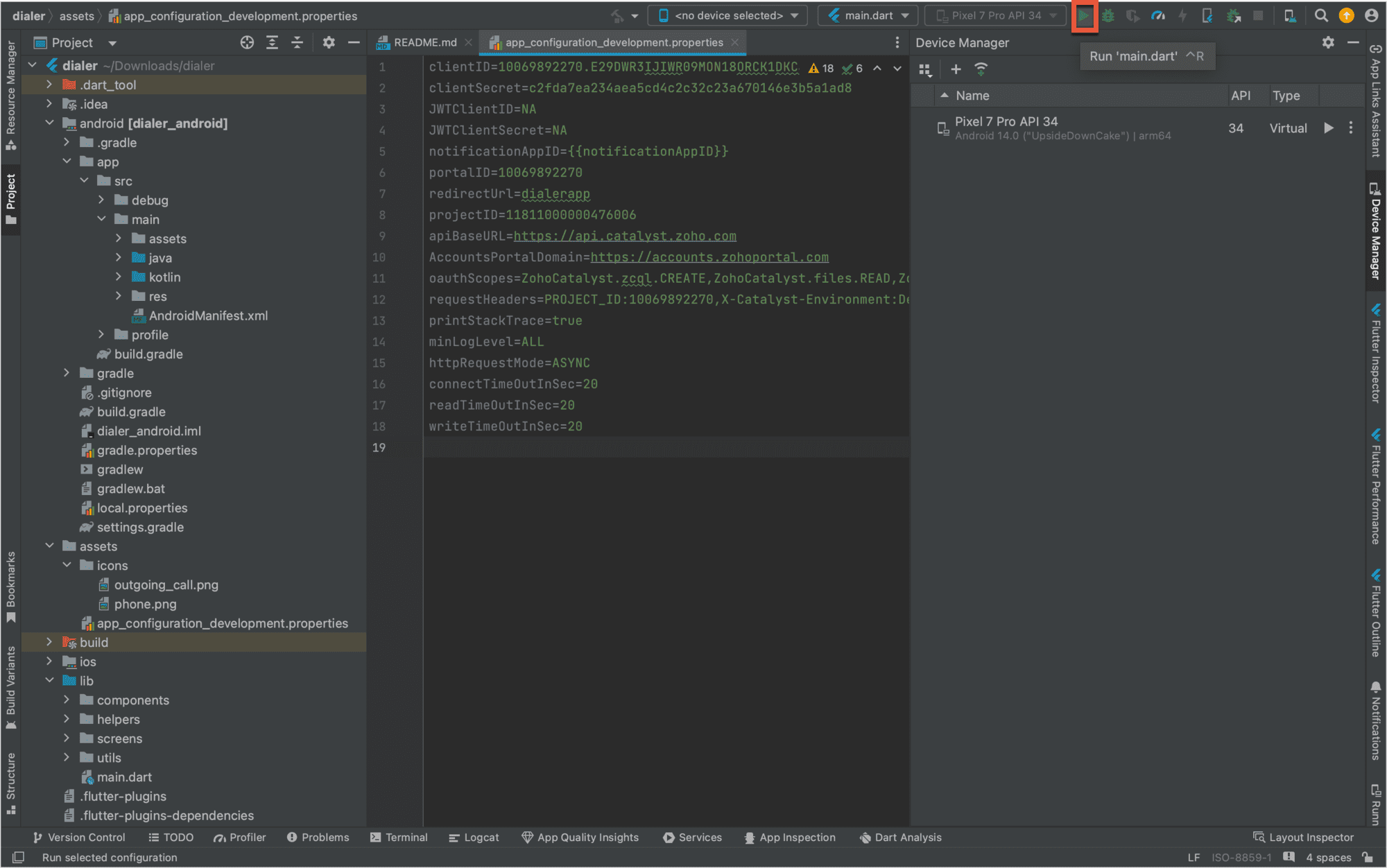Toggle the Resource Manager tool window
The height and width of the screenshot is (868, 1387).
pyautogui.click(x=10, y=95)
